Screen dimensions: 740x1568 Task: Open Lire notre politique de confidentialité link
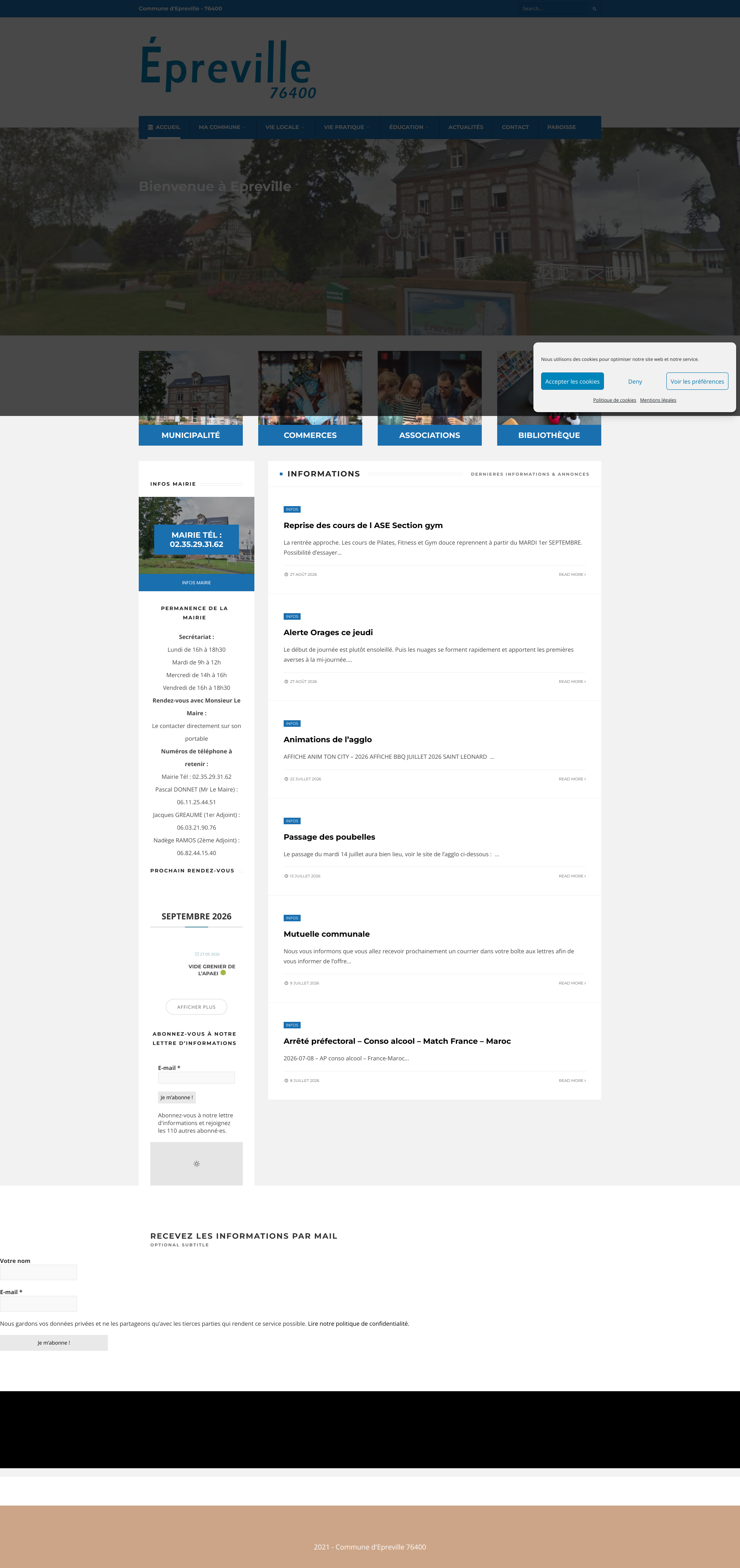point(358,1323)
